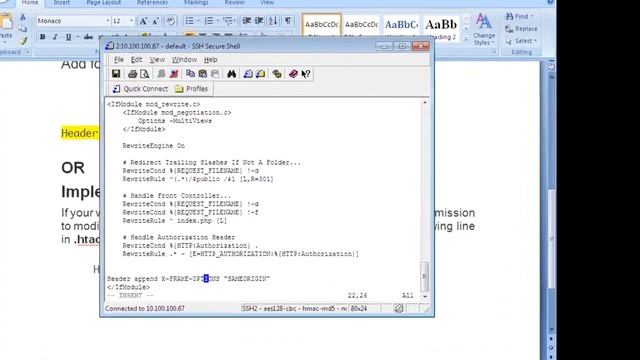This screenshot has height=360, width=640.
Task: Open Word's Numbering dropdown arrow
Action: coord(217,21)
